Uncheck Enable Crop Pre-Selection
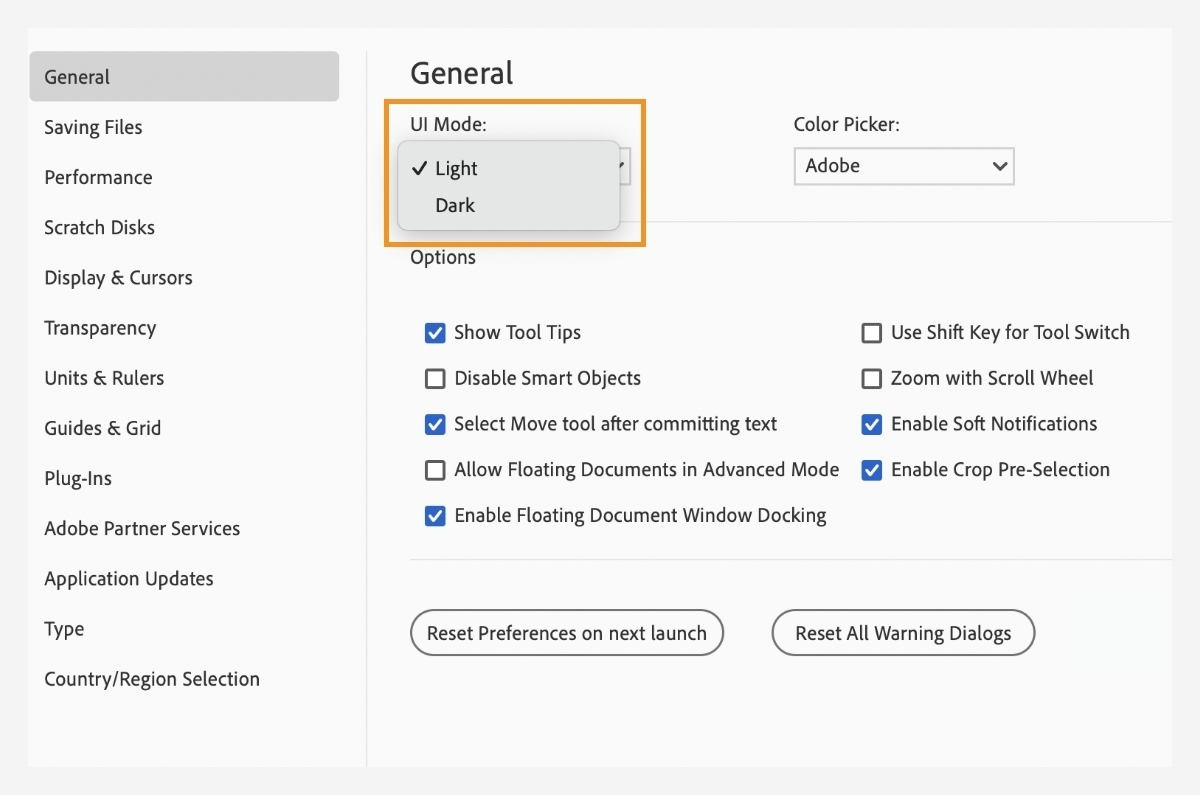The height and width of the screenshot is (795, 1200). pos(872,470)
